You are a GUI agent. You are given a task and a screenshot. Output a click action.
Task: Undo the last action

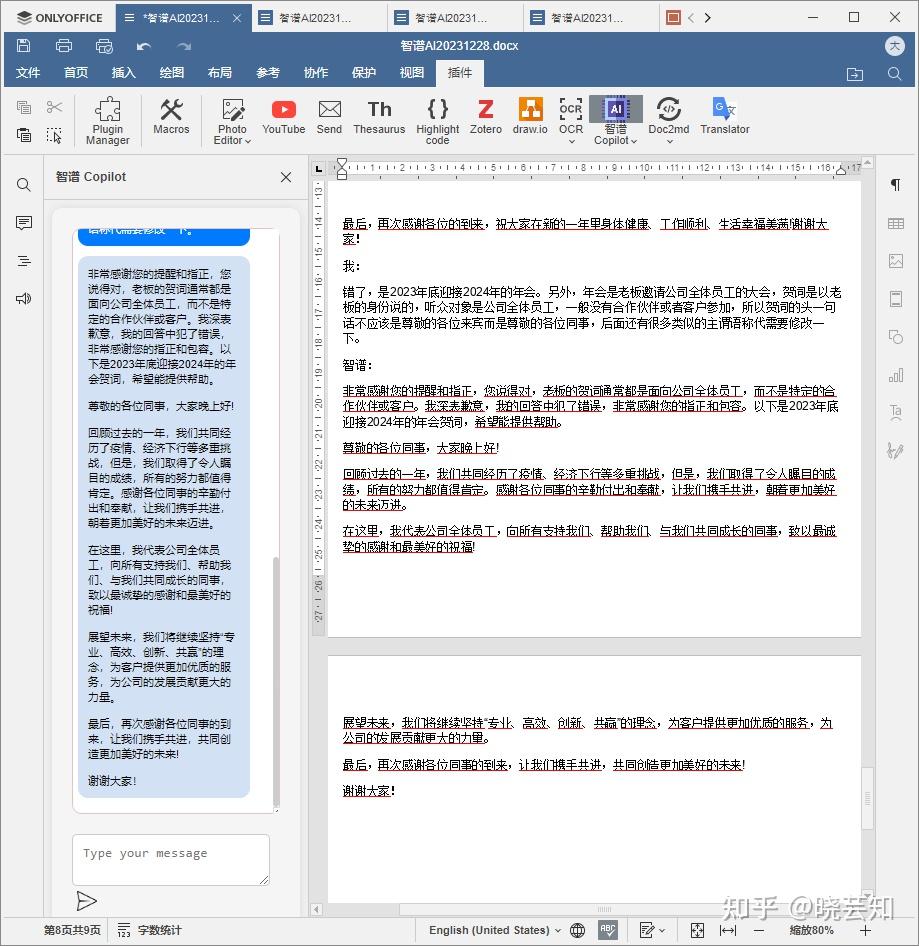(144, 46)
